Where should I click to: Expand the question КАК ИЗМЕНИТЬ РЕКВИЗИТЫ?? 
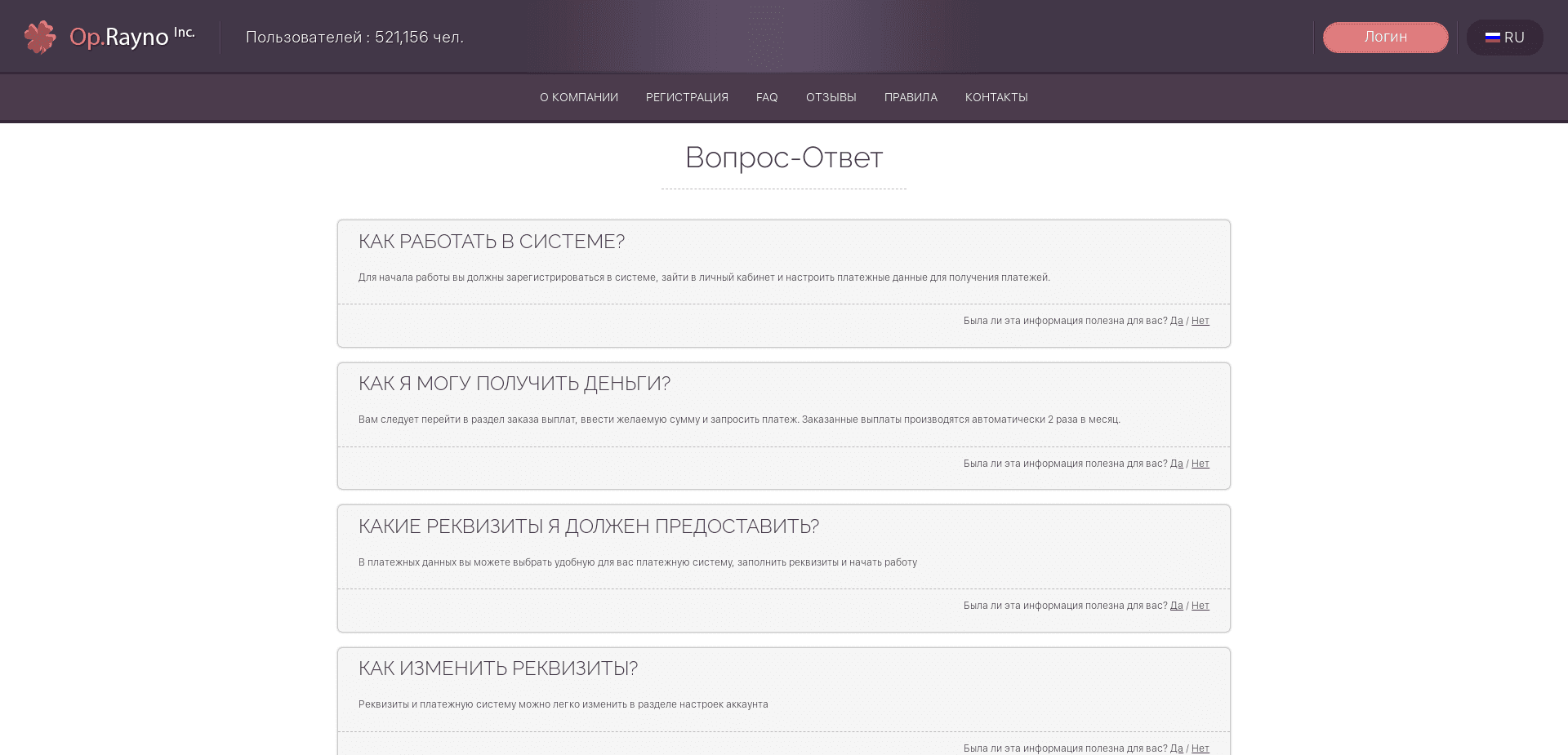click(499, 668)
